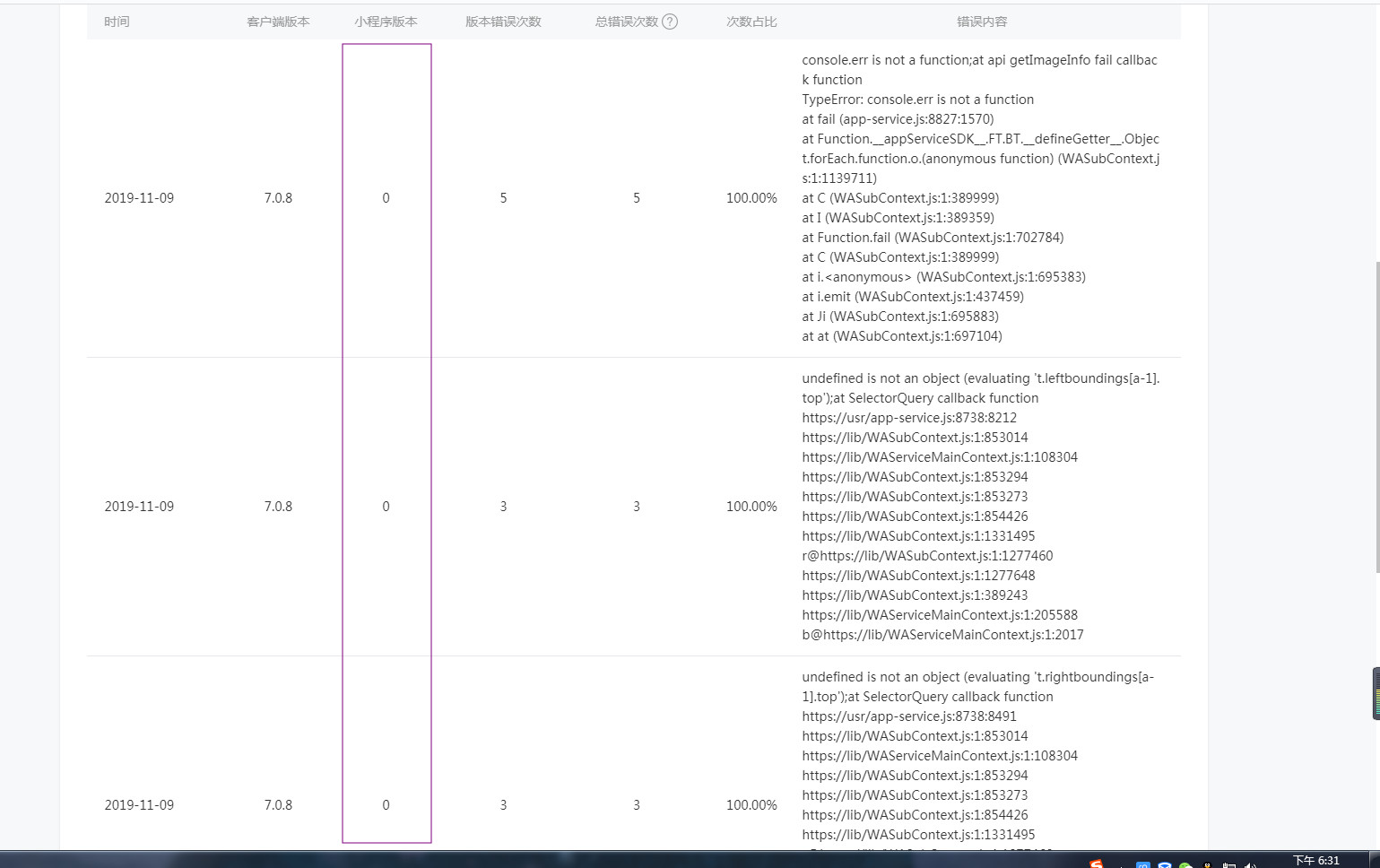The image size is (1380, 868).
Task: Click the 时间 column header
Action: click(x=117, y=22)
